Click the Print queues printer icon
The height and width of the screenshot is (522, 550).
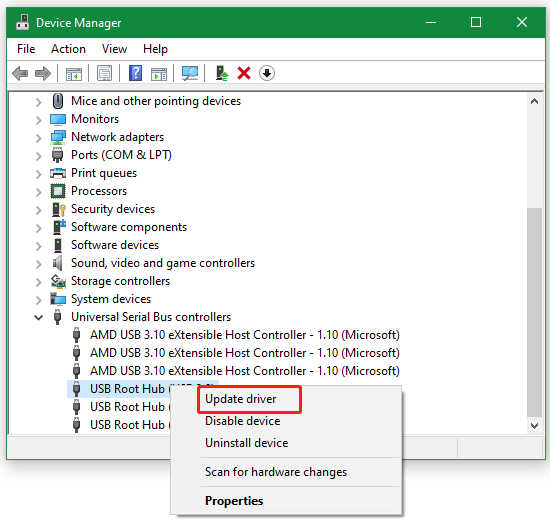pyautogui.click(x=58, y=173)
